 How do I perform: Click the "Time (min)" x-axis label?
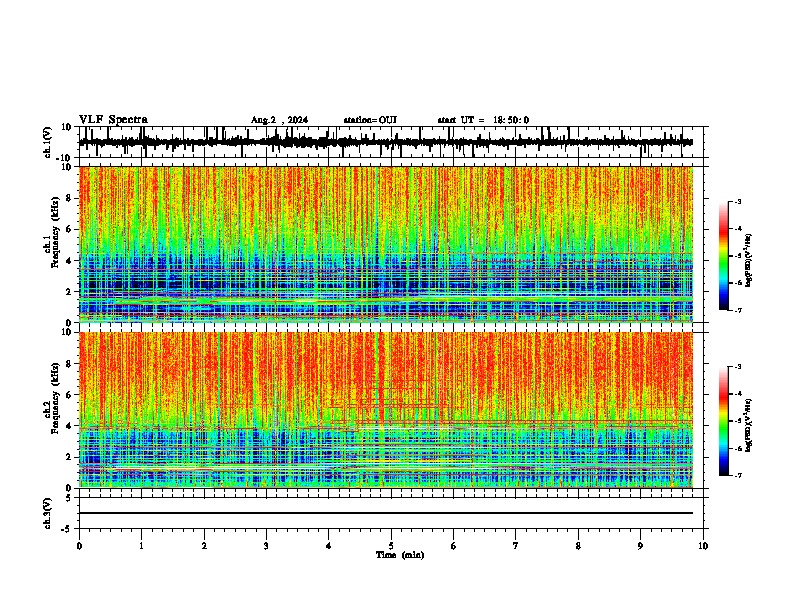(400, 555)
